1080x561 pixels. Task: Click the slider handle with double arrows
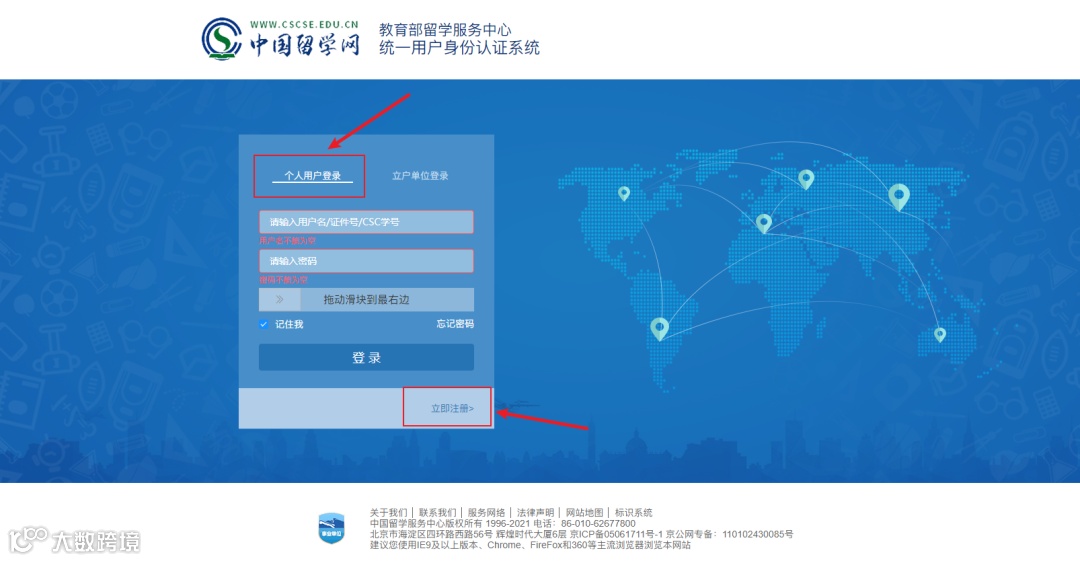[x=280, y=299]
